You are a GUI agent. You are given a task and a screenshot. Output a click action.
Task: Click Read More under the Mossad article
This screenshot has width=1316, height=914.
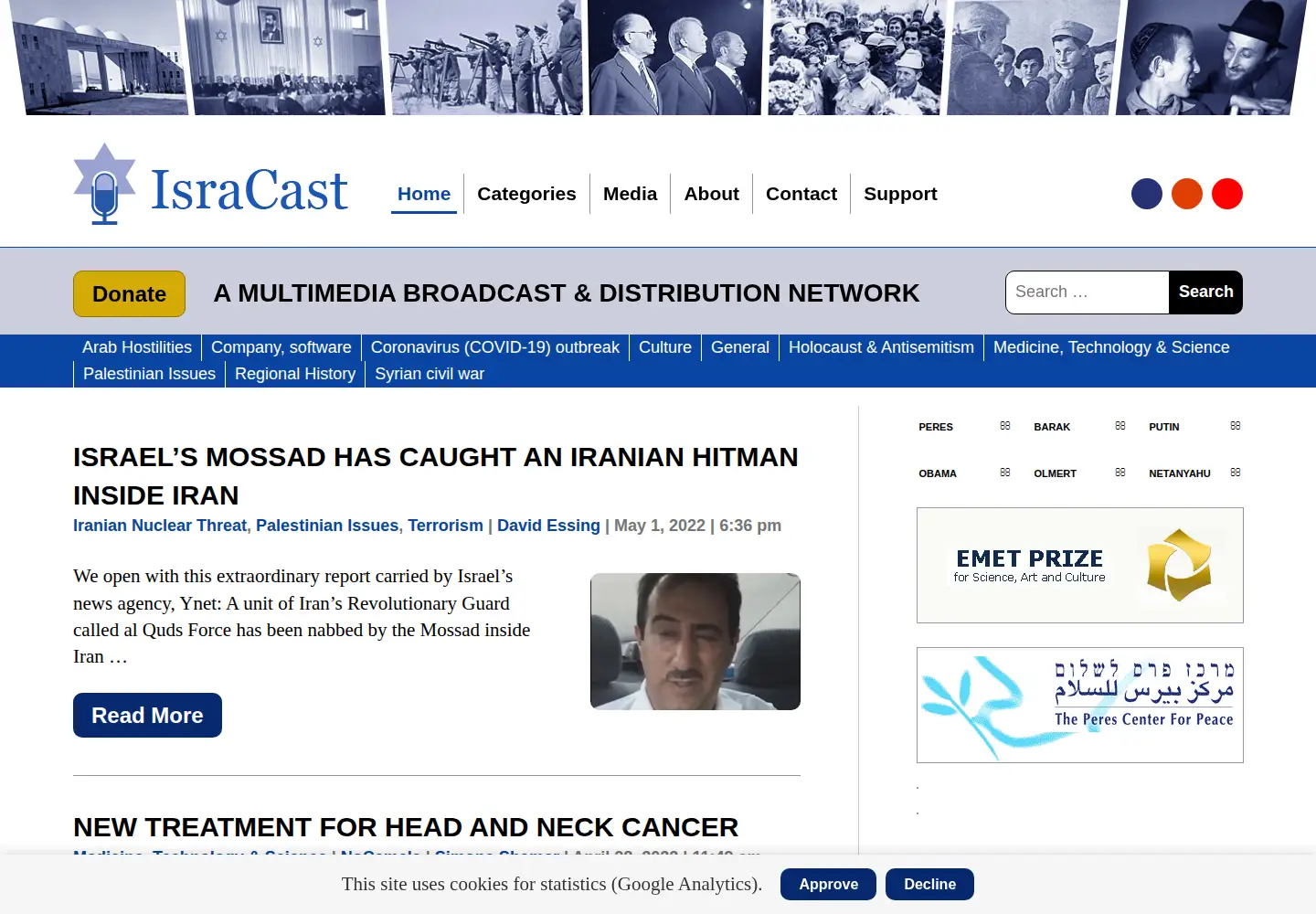coord(147,715)
